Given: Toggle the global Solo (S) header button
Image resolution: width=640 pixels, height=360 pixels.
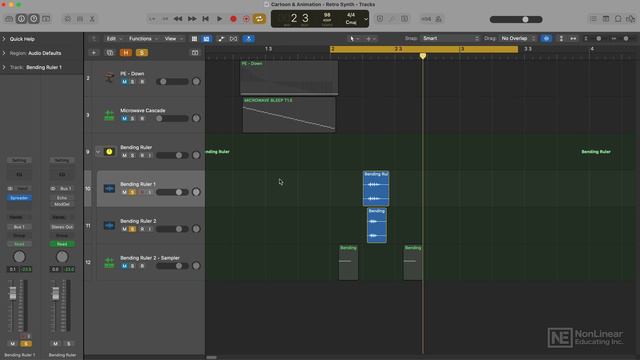Looking at the screenshot, I should pos(142,53).
